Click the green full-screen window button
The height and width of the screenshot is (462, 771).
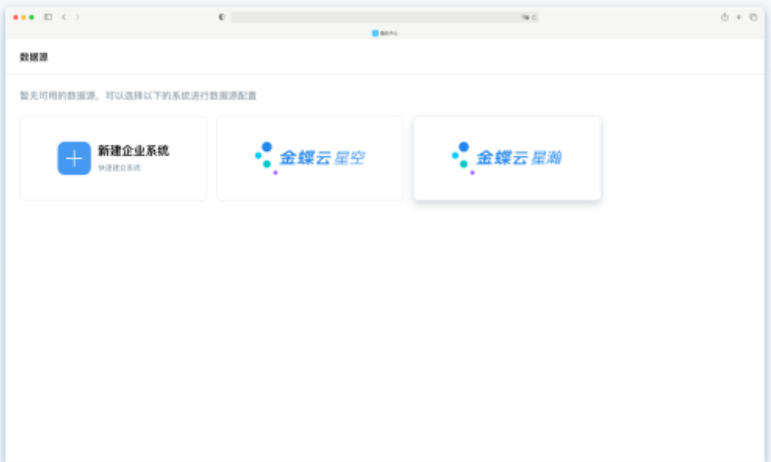click(31, 17)
